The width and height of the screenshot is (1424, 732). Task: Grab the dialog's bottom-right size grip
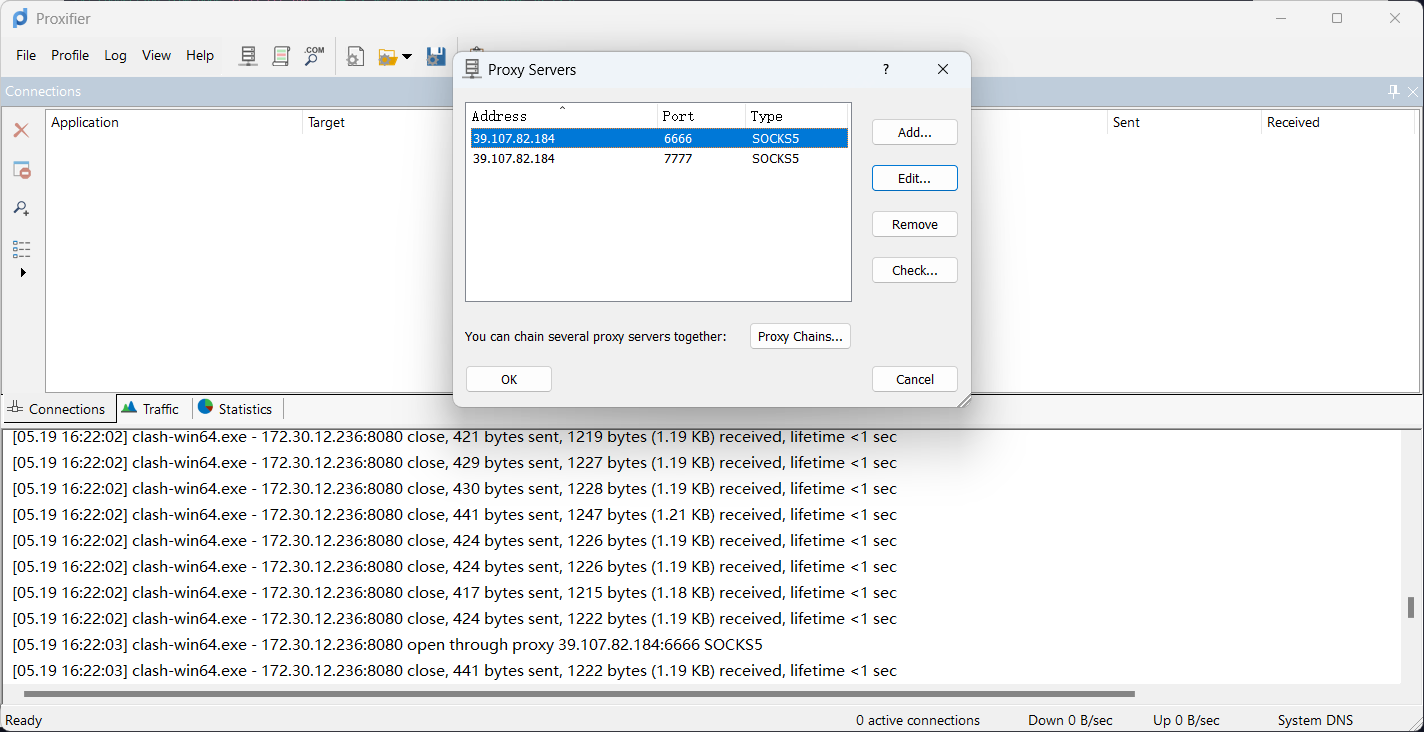[964, 400]
